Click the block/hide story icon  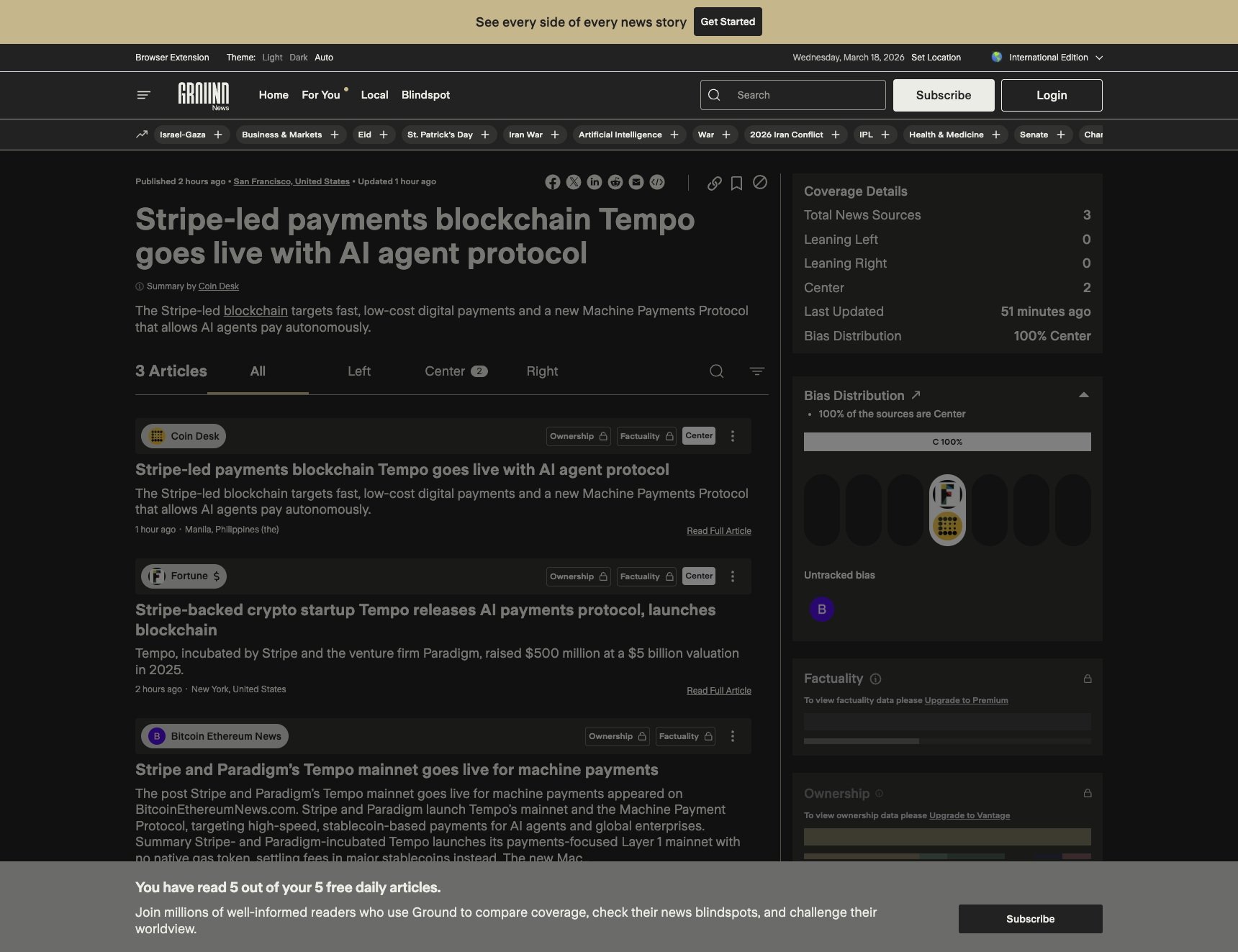pos(760,183)
